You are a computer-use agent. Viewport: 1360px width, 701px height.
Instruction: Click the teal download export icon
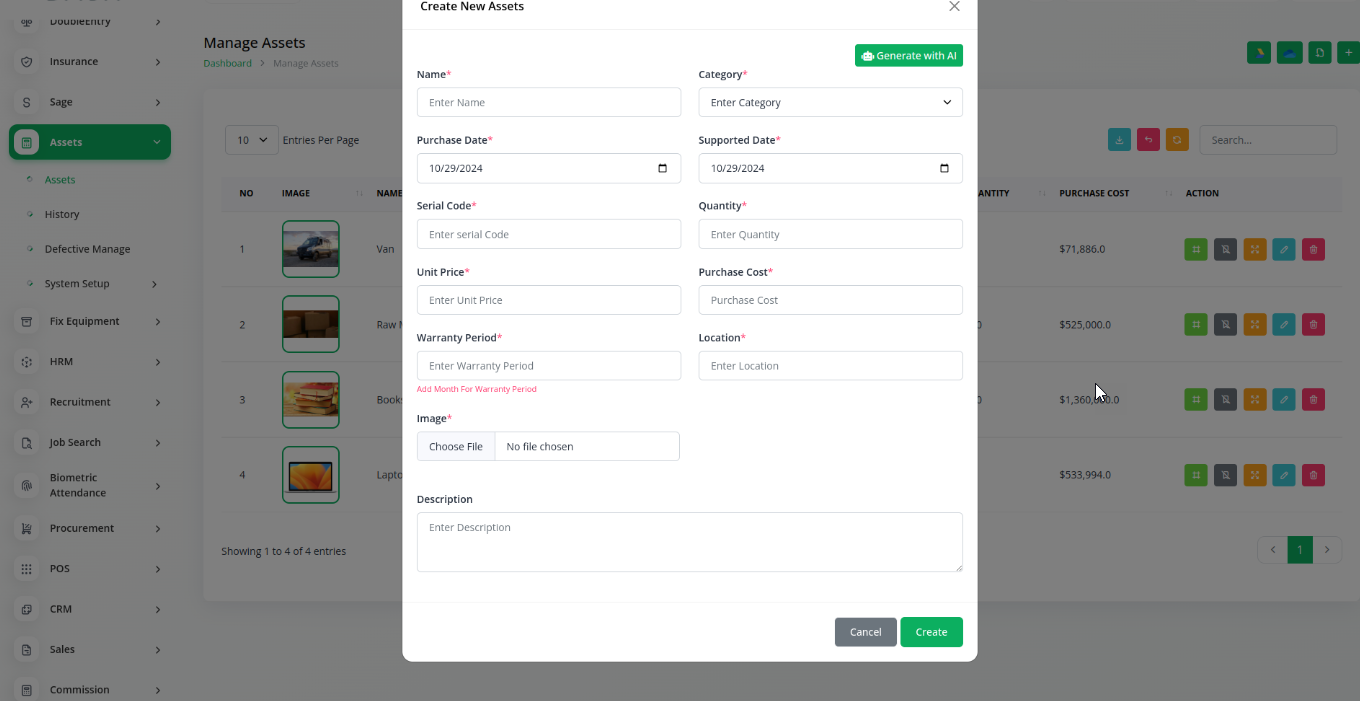coord(1120,140)
